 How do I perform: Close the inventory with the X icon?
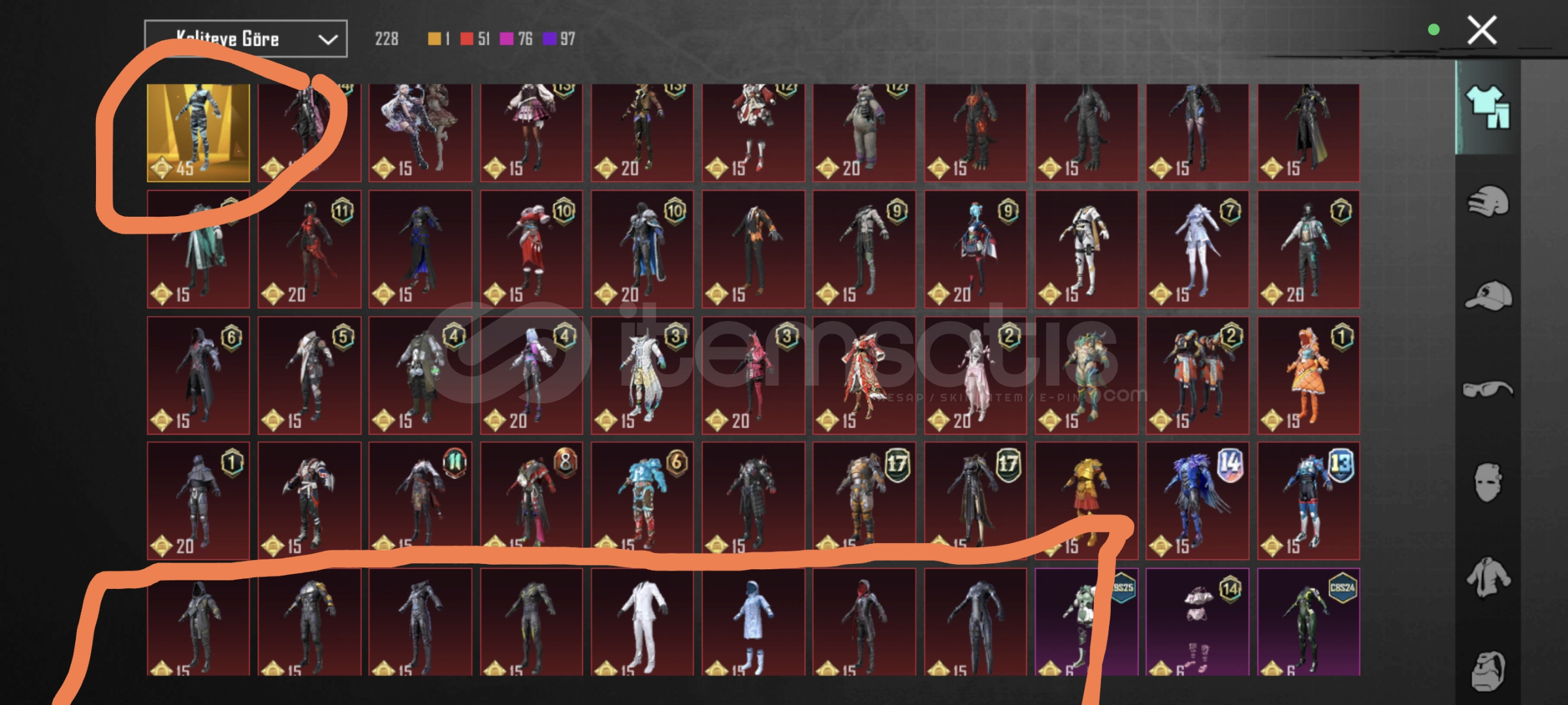(1482, 30)
